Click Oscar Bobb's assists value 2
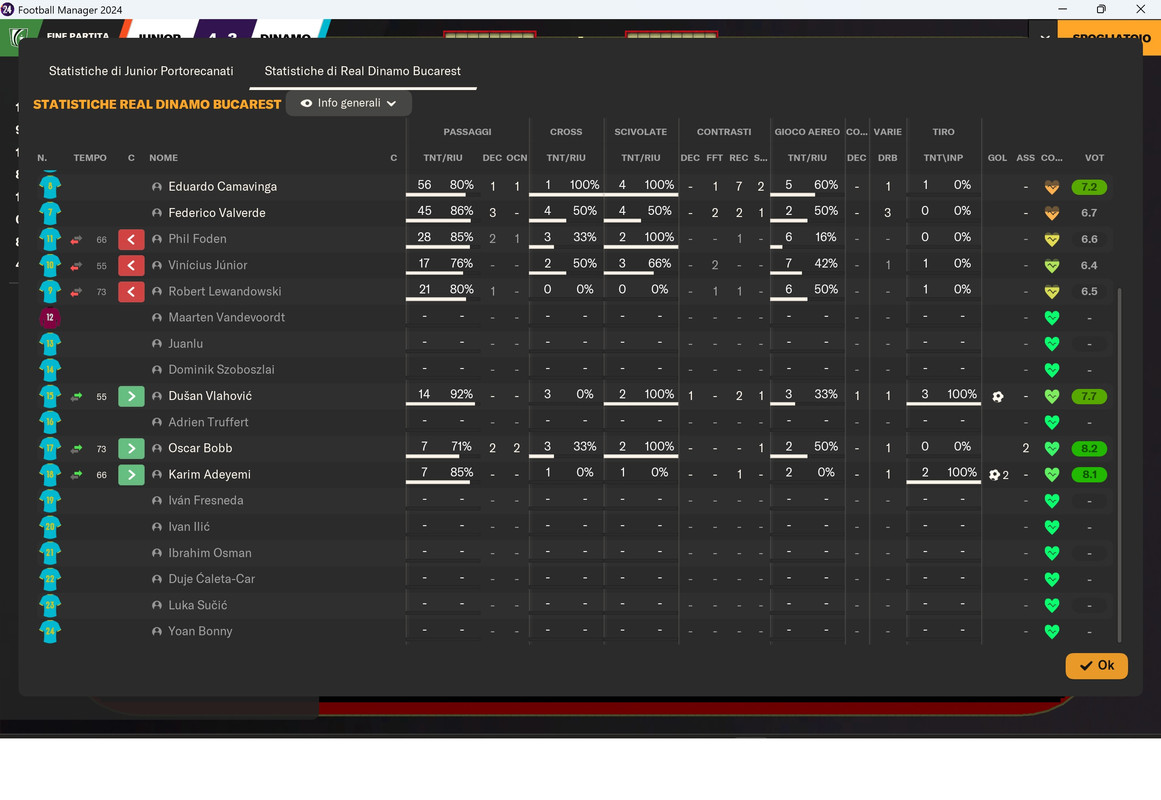Viewport: 1161px width, 800px height. [1026, 448]
